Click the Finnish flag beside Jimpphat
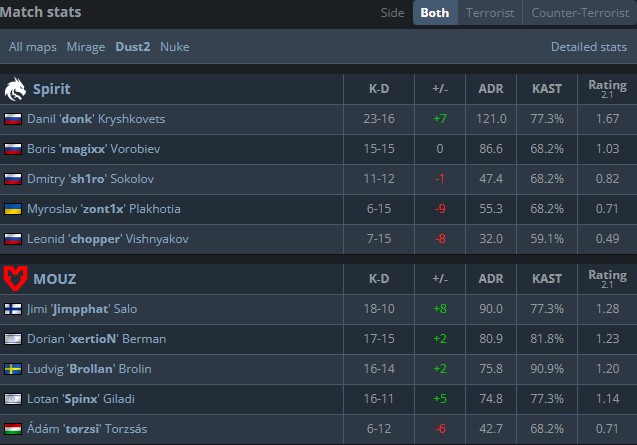The width and height of the screenshot is (637, 445). coord(14,309)
